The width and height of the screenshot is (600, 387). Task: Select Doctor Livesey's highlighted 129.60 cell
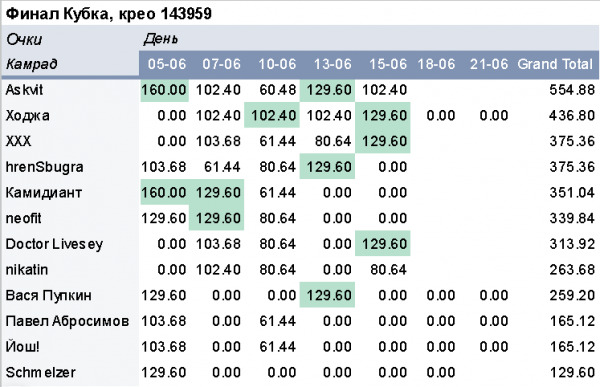pyautogui.click(x=383, y=244)
